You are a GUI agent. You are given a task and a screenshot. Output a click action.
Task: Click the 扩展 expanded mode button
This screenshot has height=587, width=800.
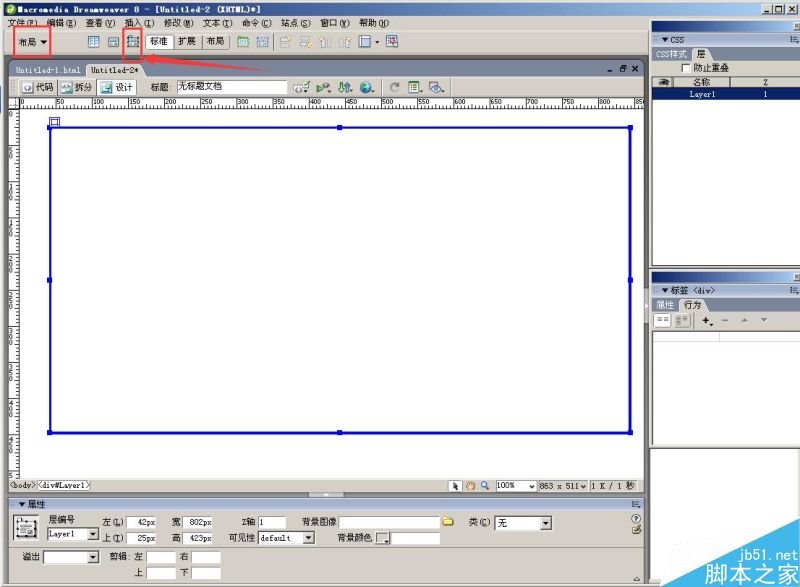click(187, 42)
